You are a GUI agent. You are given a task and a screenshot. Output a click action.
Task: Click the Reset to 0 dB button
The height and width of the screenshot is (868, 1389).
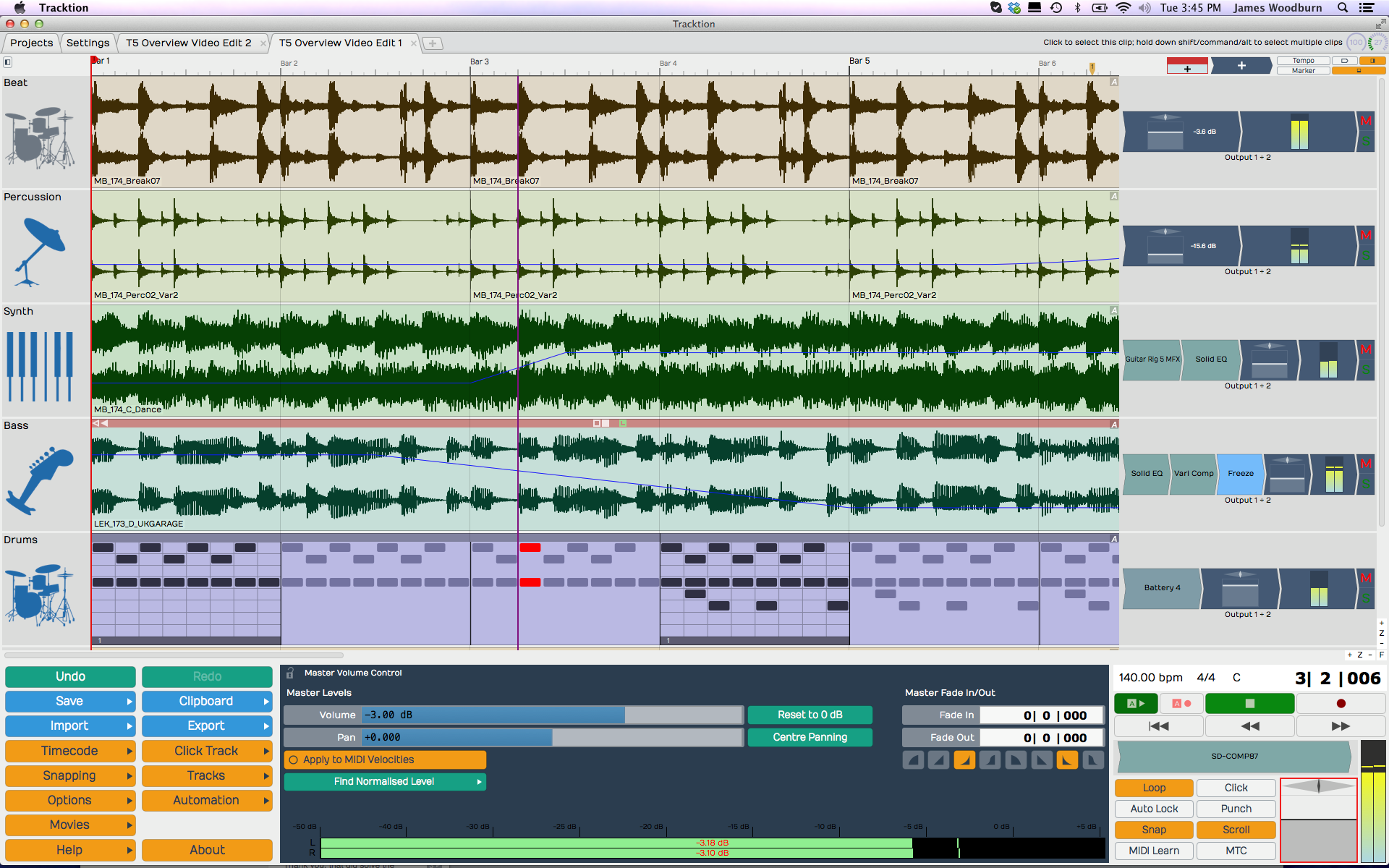point(810,715)
